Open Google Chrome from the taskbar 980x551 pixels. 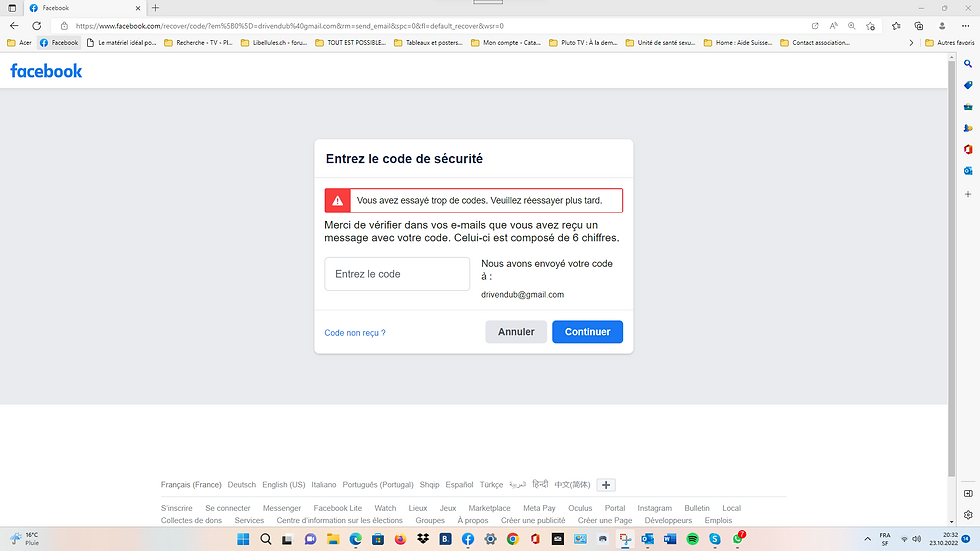(512, 539)
